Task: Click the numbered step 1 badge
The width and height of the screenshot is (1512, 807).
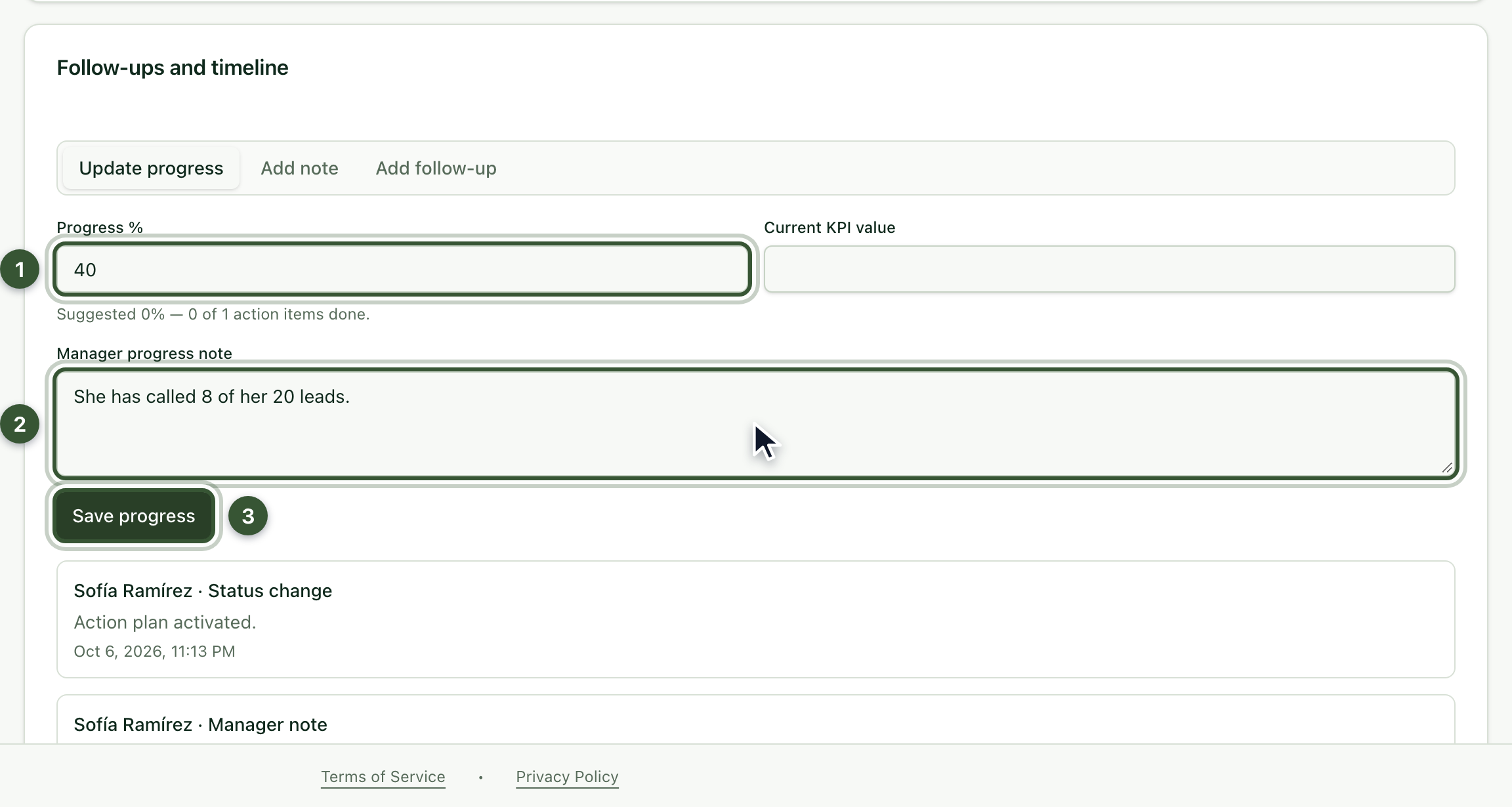Action: pos(20,269)
